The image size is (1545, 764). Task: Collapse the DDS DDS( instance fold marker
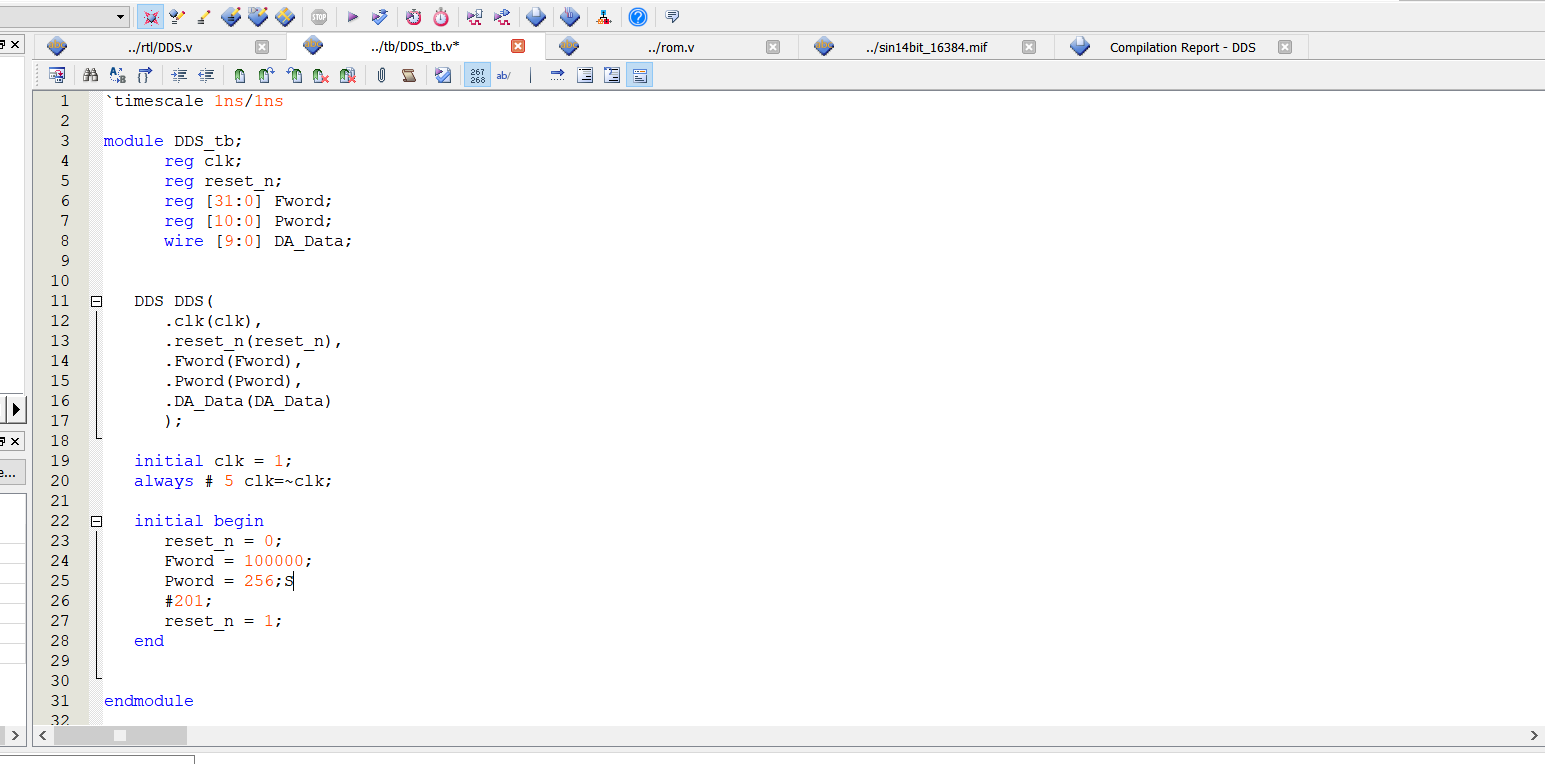pyautogui.click(x=97, y=301)
